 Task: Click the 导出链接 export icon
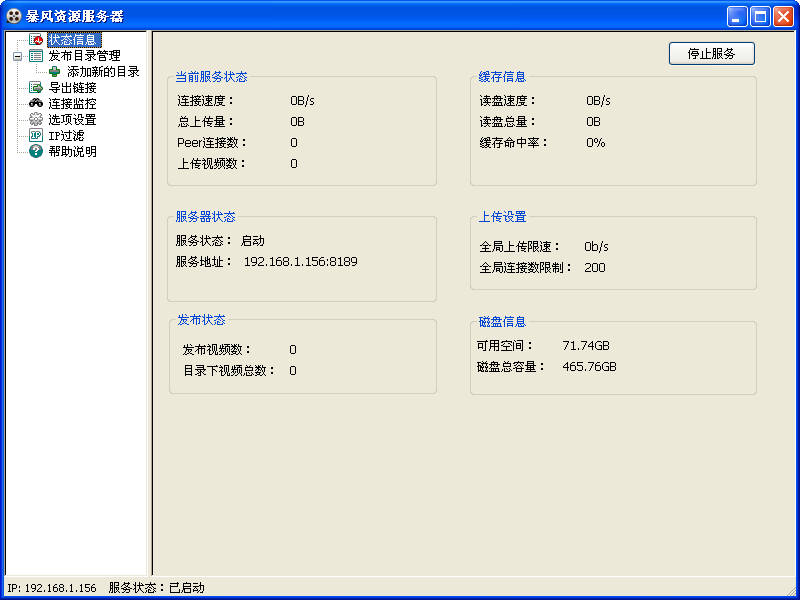[x=36, y=88]
